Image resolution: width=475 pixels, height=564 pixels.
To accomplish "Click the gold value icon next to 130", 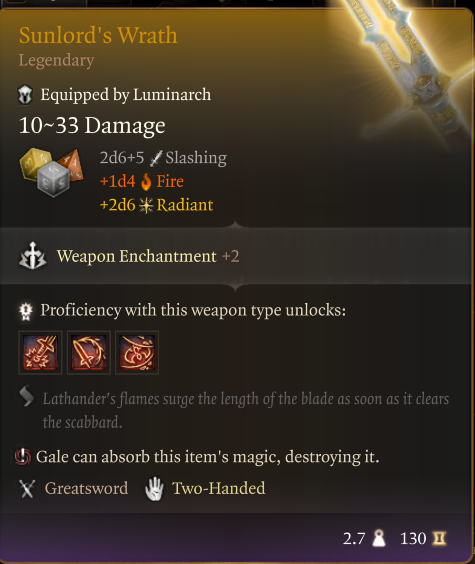I will pyautogui.click(x=439, y=538).
